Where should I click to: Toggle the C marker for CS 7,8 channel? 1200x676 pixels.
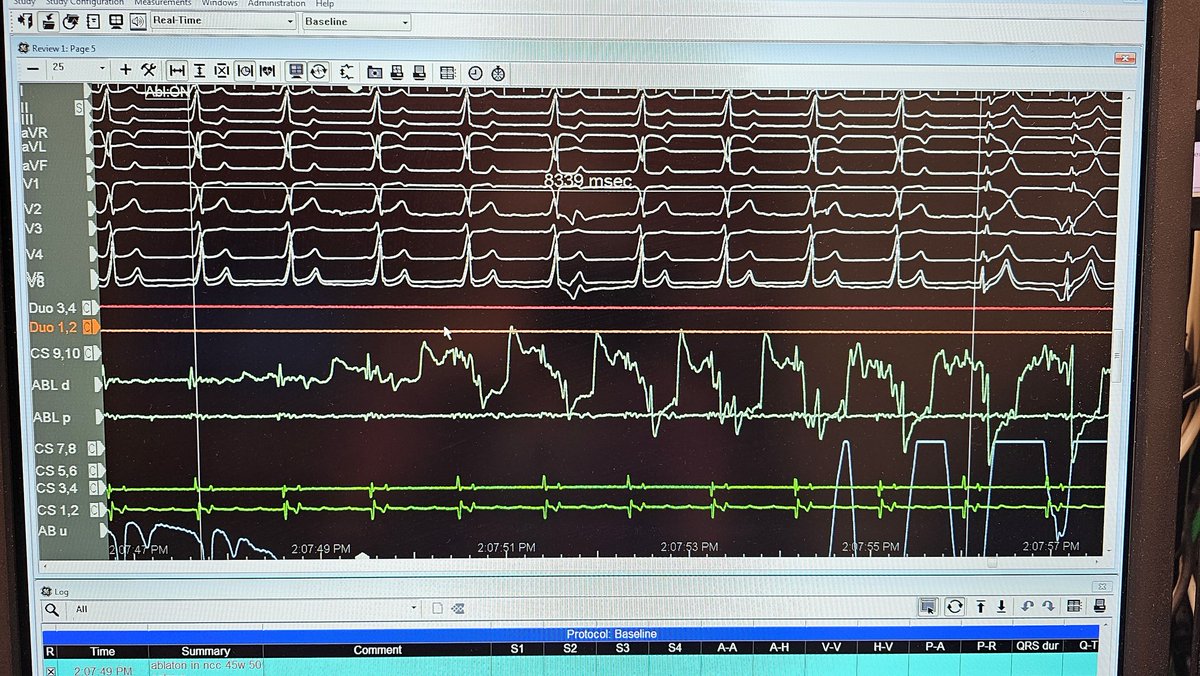pyautogui.click(x=90, y=450)
